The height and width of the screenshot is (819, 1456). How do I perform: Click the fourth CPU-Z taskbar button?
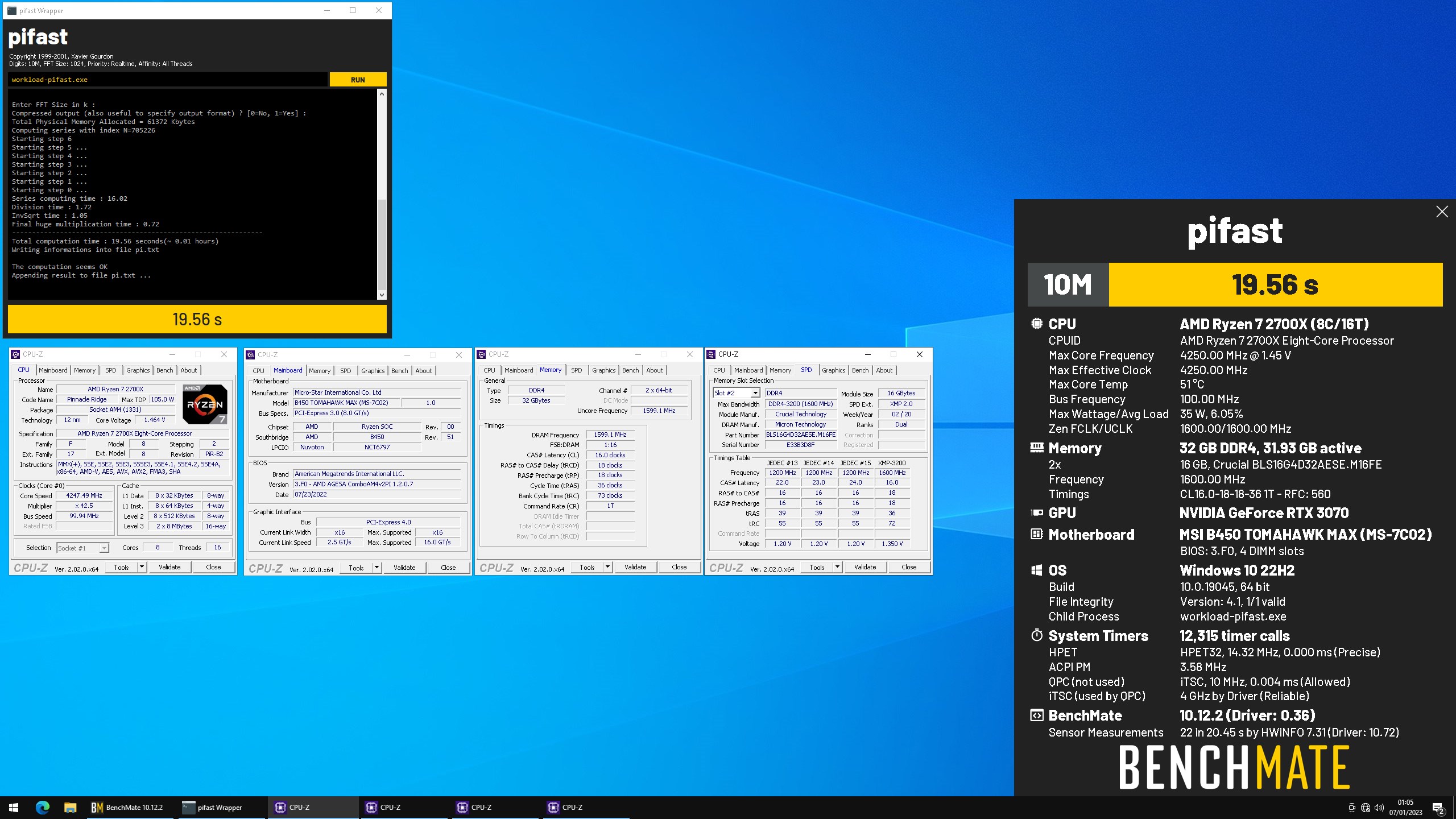586,807
